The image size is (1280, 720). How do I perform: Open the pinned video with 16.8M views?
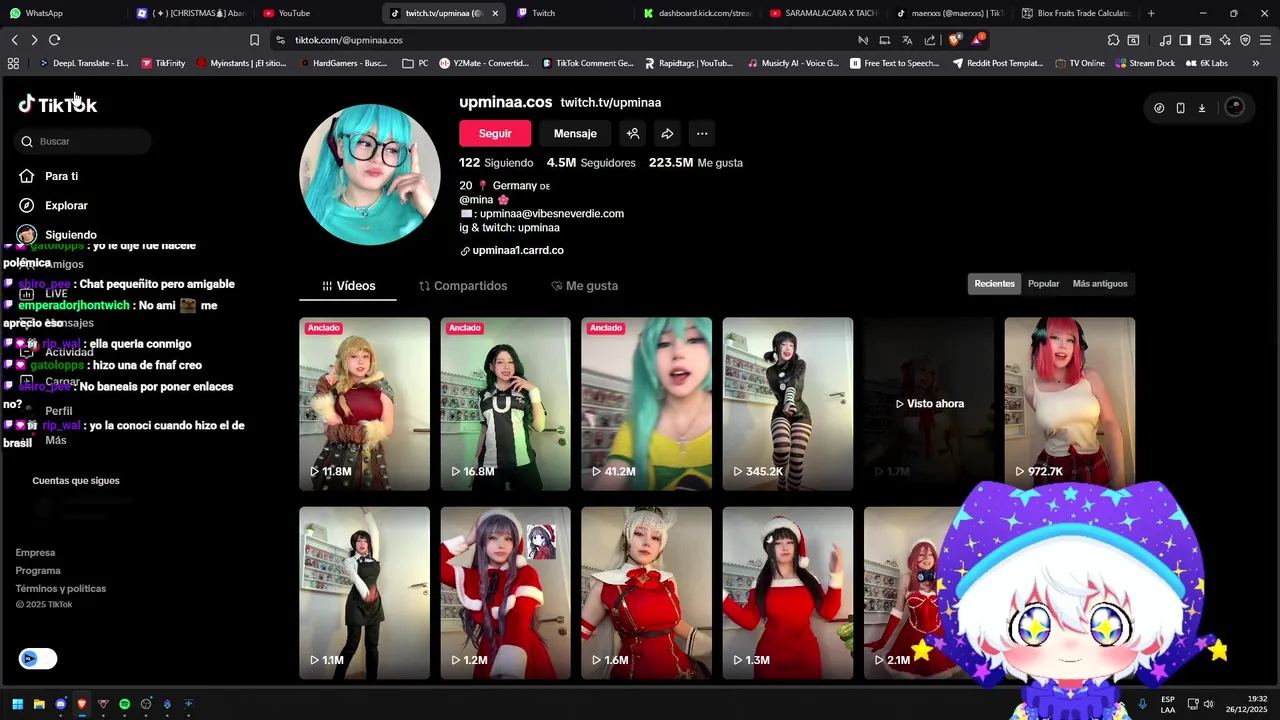tap(505, 404)
